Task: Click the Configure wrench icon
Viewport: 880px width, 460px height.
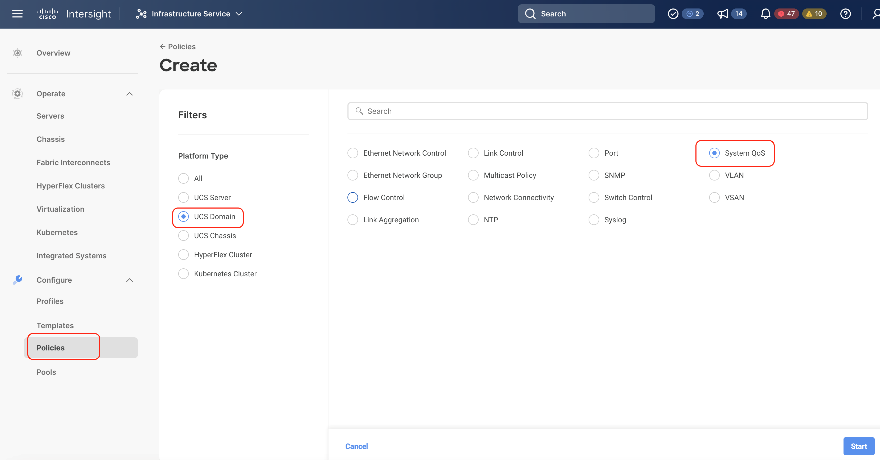Action: 17,280
